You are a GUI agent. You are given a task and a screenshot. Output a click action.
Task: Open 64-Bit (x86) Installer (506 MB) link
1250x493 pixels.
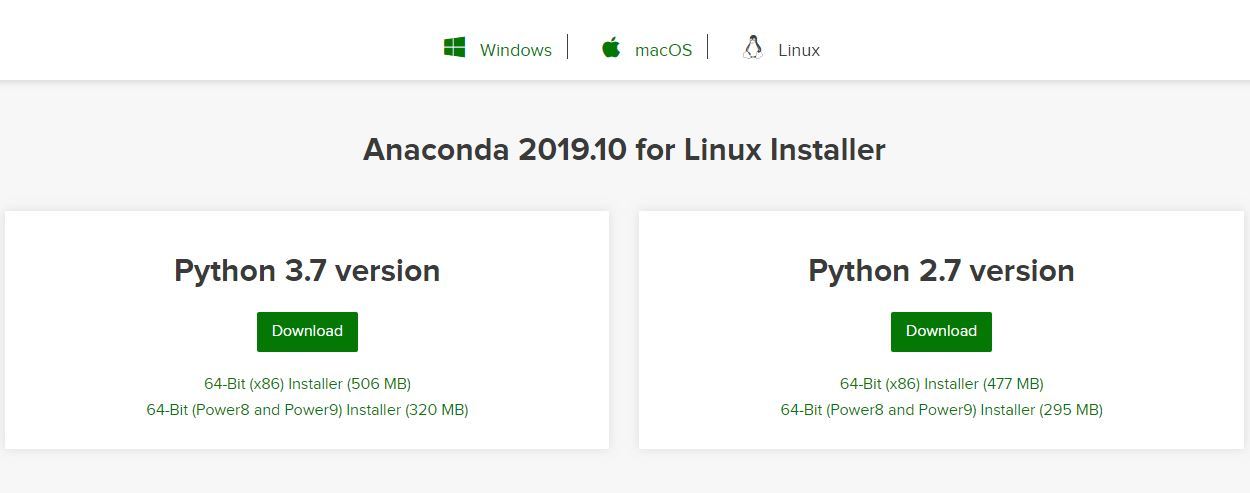point(307,384)
